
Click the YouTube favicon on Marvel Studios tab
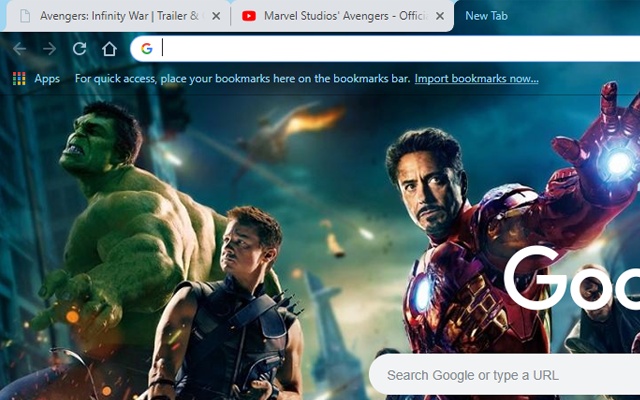point(249,16)
